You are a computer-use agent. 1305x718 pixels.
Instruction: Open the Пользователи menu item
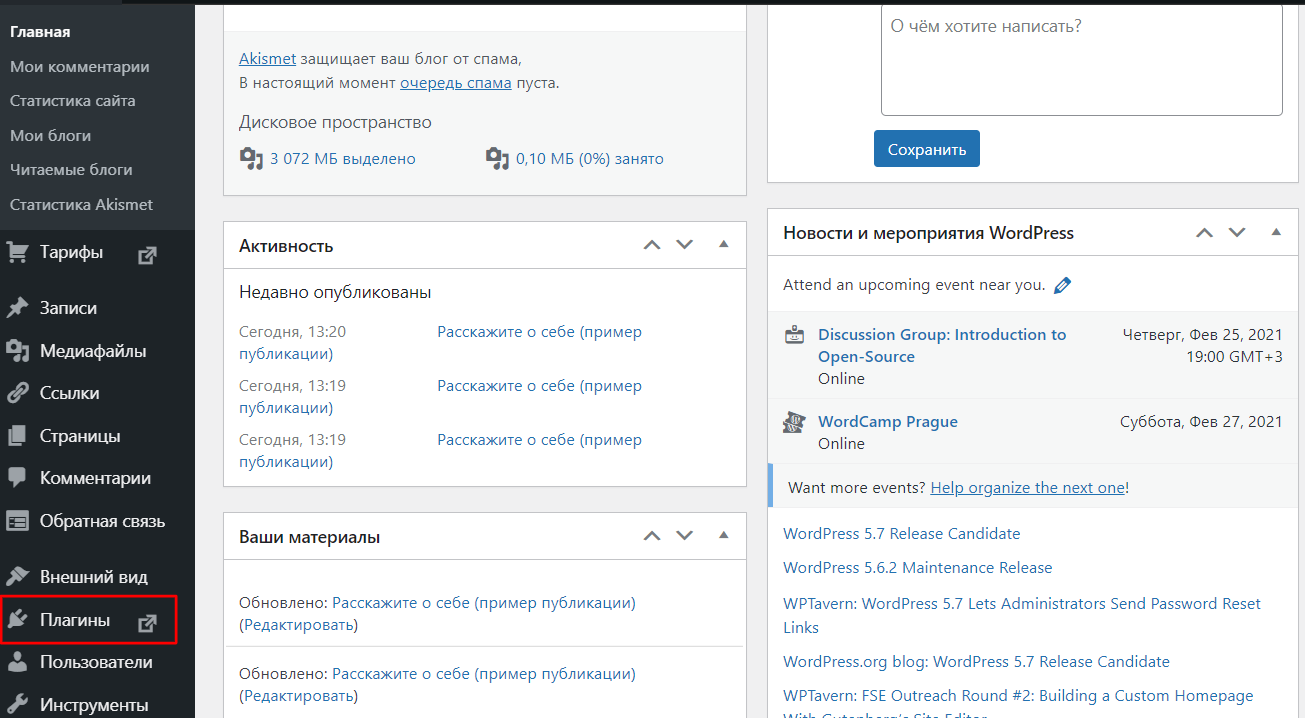[95, 662]
